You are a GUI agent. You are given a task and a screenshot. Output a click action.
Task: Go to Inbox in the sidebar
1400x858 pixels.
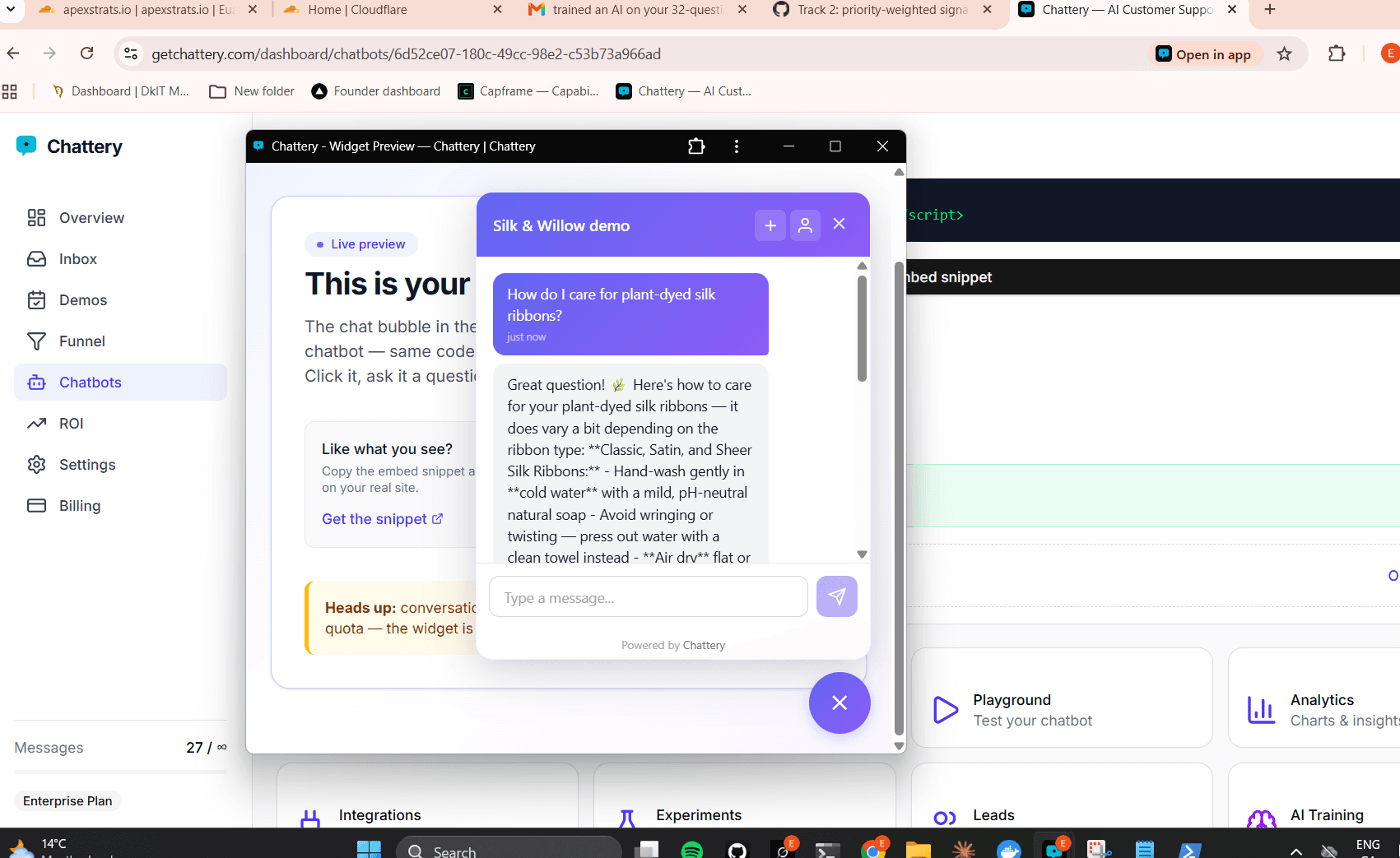point(120,259)
